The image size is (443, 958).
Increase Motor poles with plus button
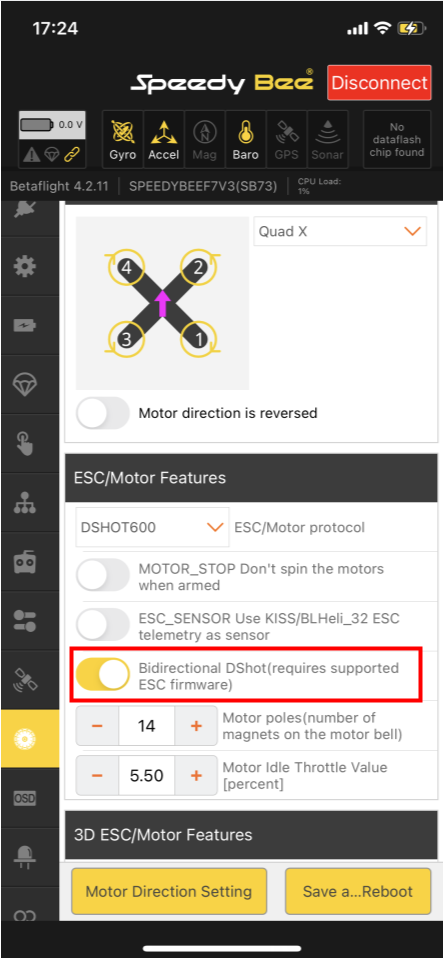tap(196, 726)
